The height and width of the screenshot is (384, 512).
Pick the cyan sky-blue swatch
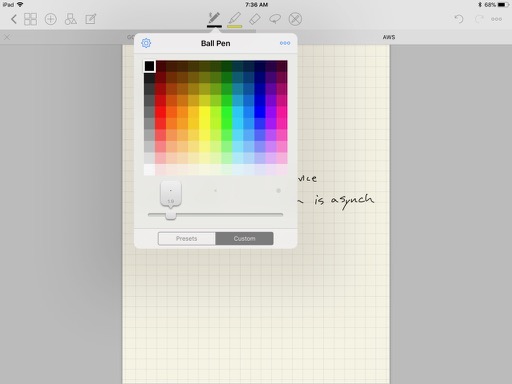[238, 112]
